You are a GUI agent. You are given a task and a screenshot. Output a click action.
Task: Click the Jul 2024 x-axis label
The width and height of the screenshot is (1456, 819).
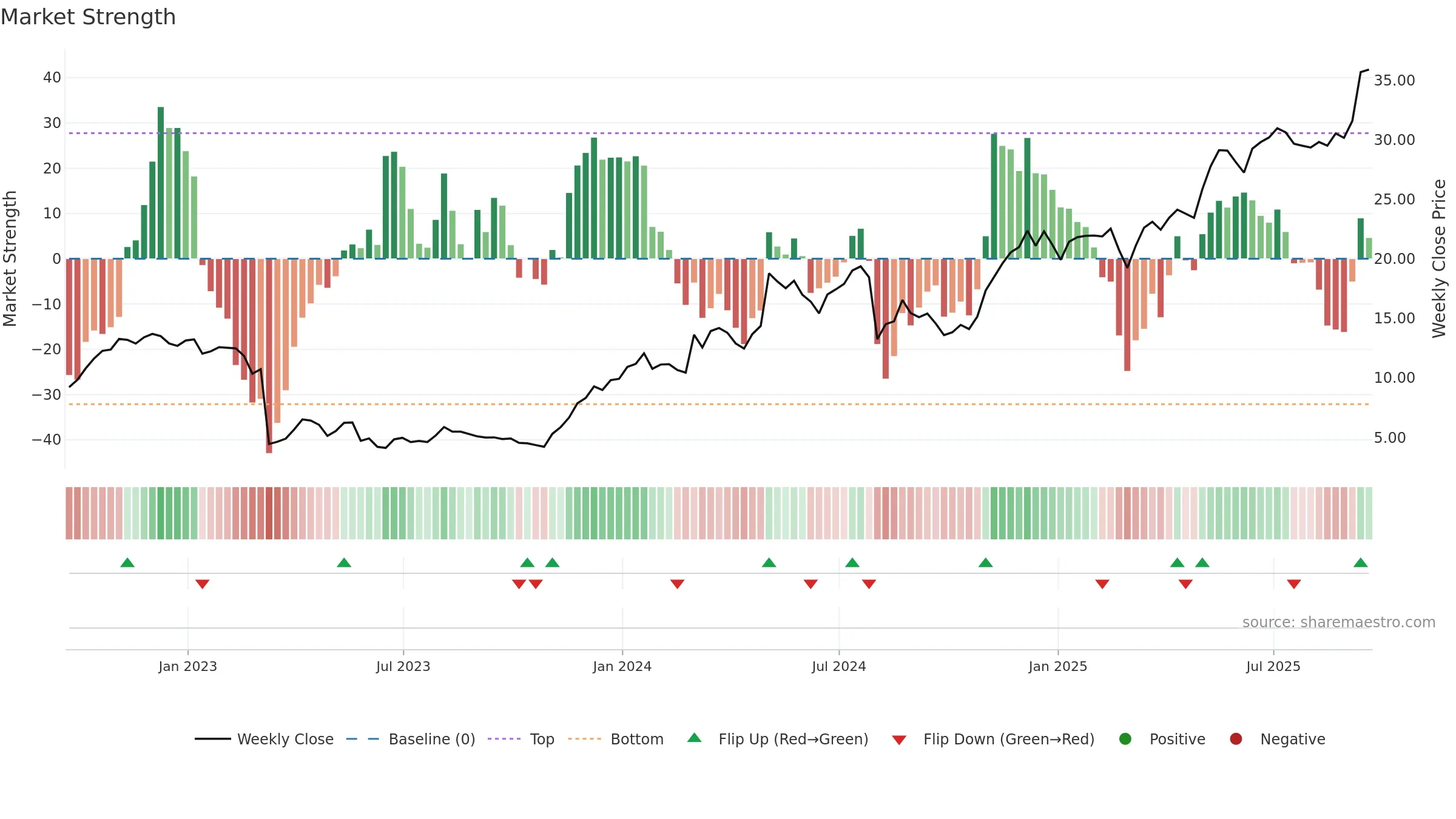[x=839, y=666]
